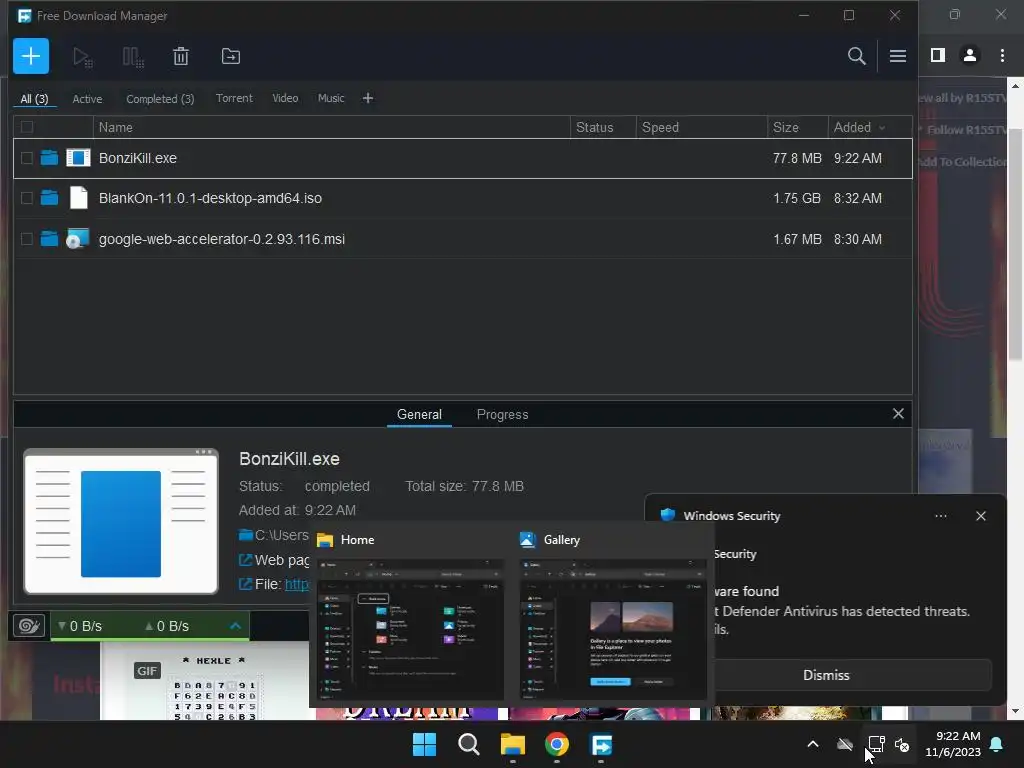Click the Chrome page vertical scrollbar

pos(1015,242)
